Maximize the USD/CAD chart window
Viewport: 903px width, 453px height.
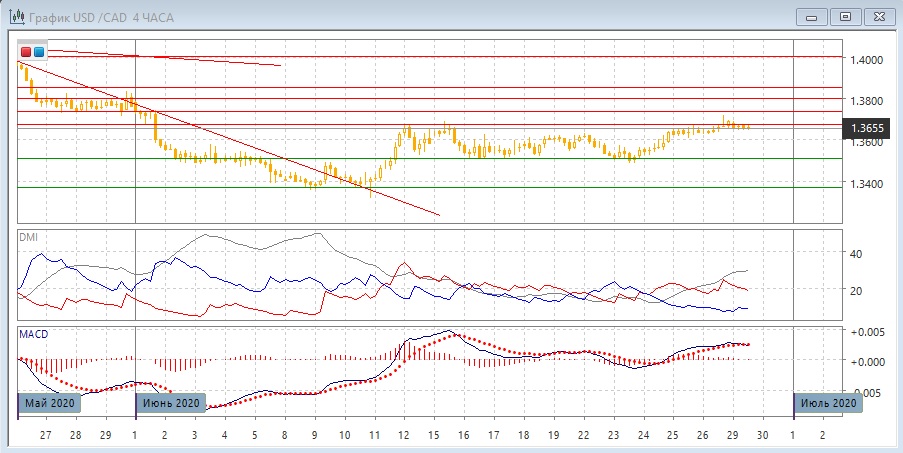click(846, 16)
